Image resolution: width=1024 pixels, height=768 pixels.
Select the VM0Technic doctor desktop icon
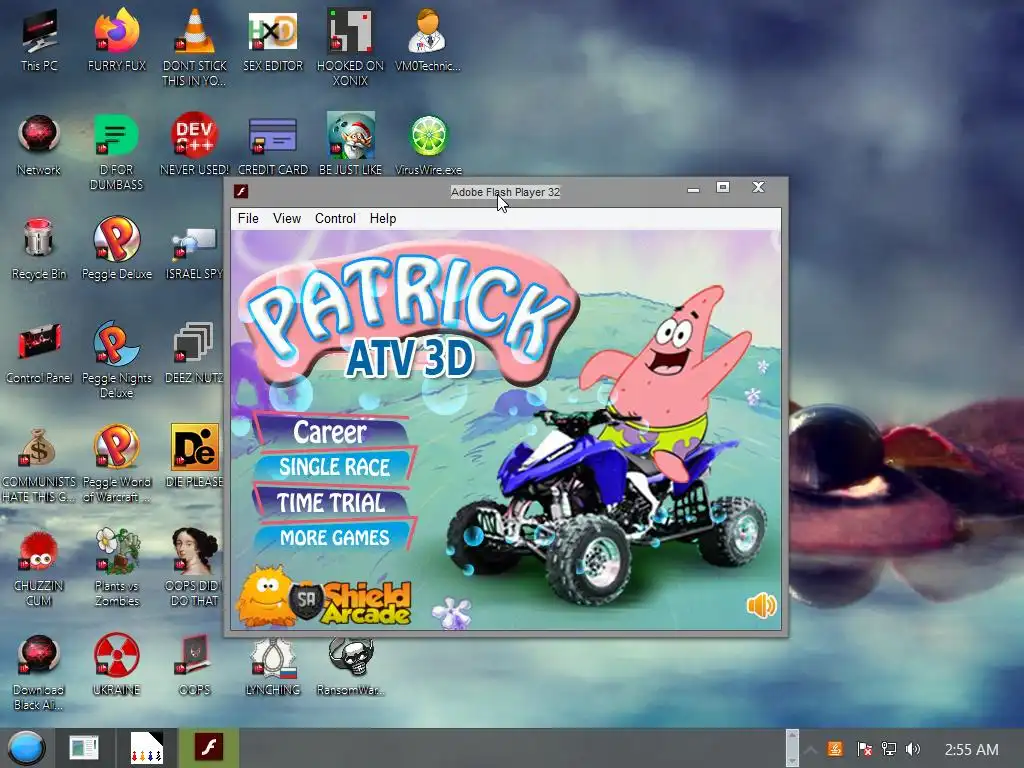pos(428,40)
